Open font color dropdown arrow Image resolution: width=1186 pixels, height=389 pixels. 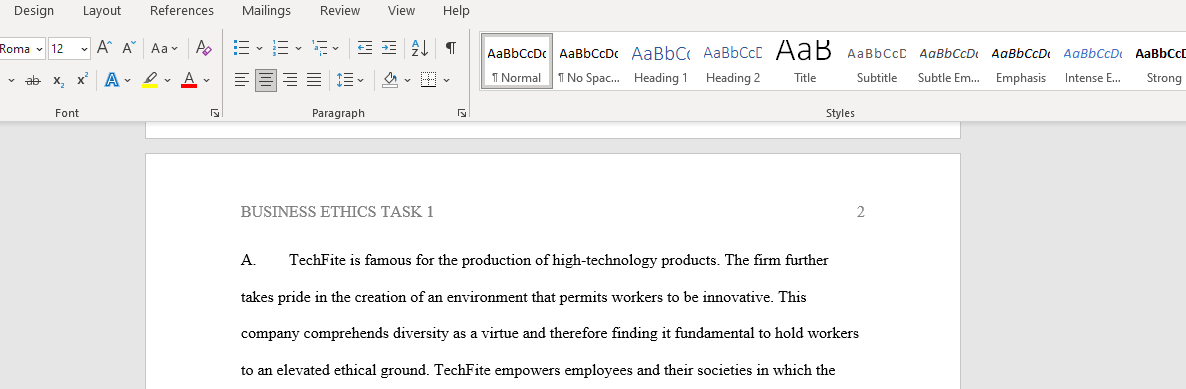[x=206, y=79]
